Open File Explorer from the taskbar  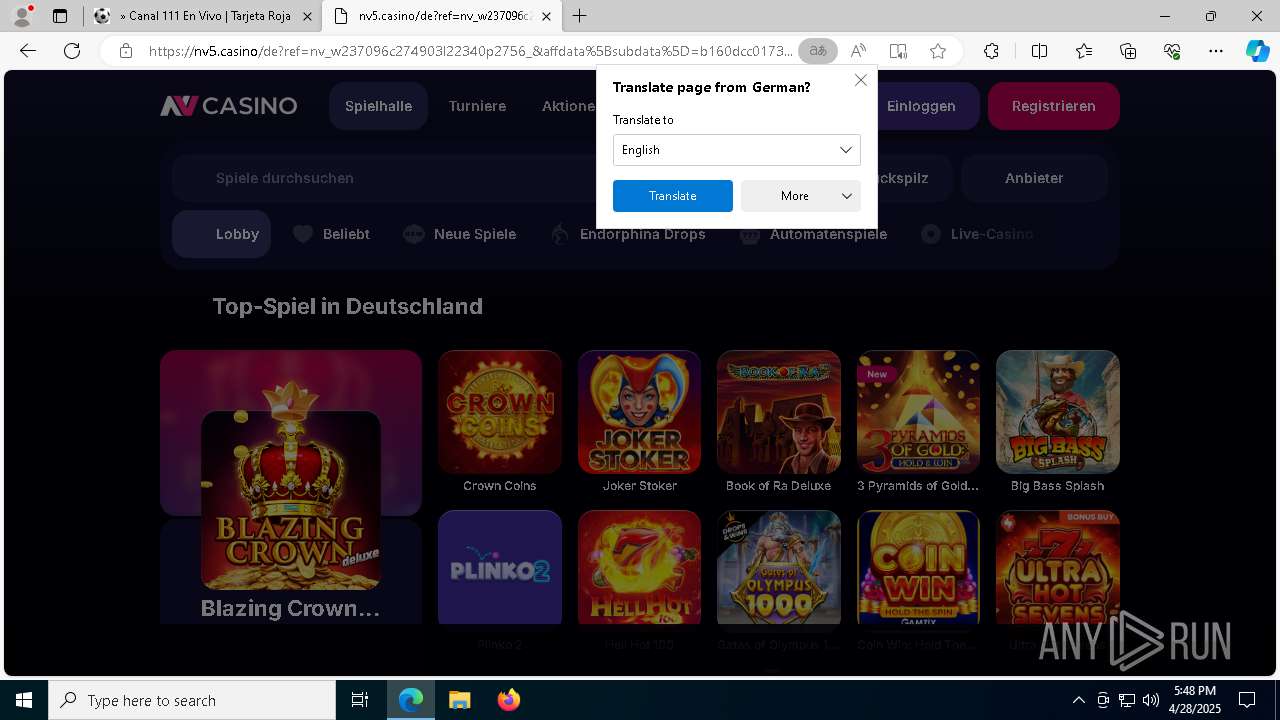pyautogui.click(x=459, y=700)
